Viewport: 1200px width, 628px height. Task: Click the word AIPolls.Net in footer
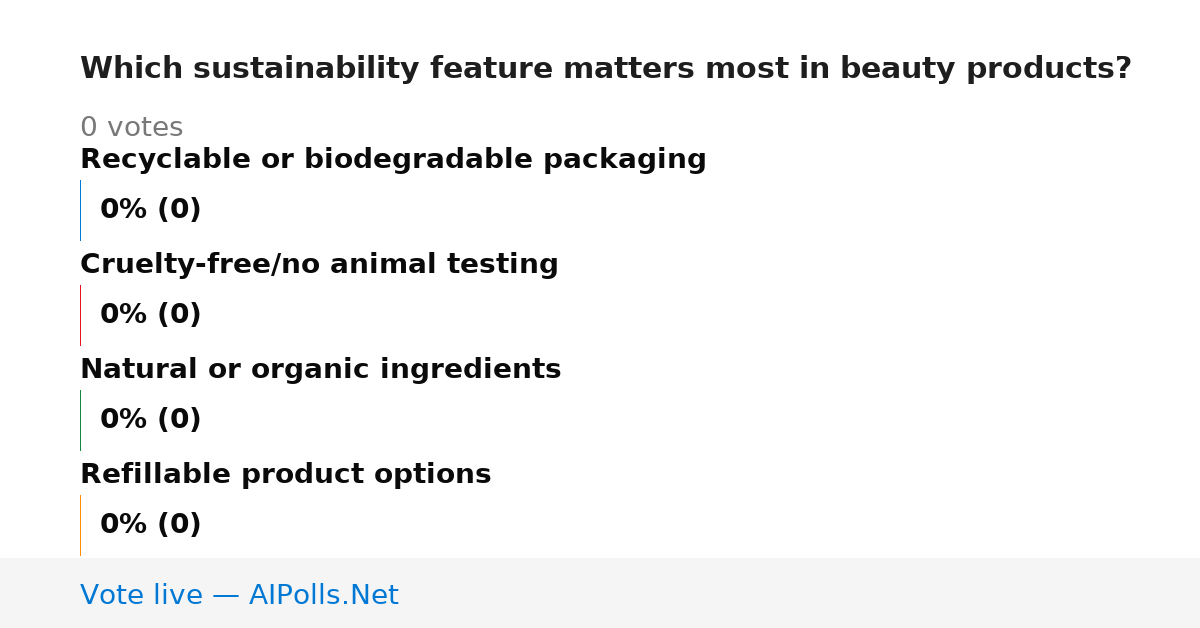pyautogui.click(x=323, y=595)
